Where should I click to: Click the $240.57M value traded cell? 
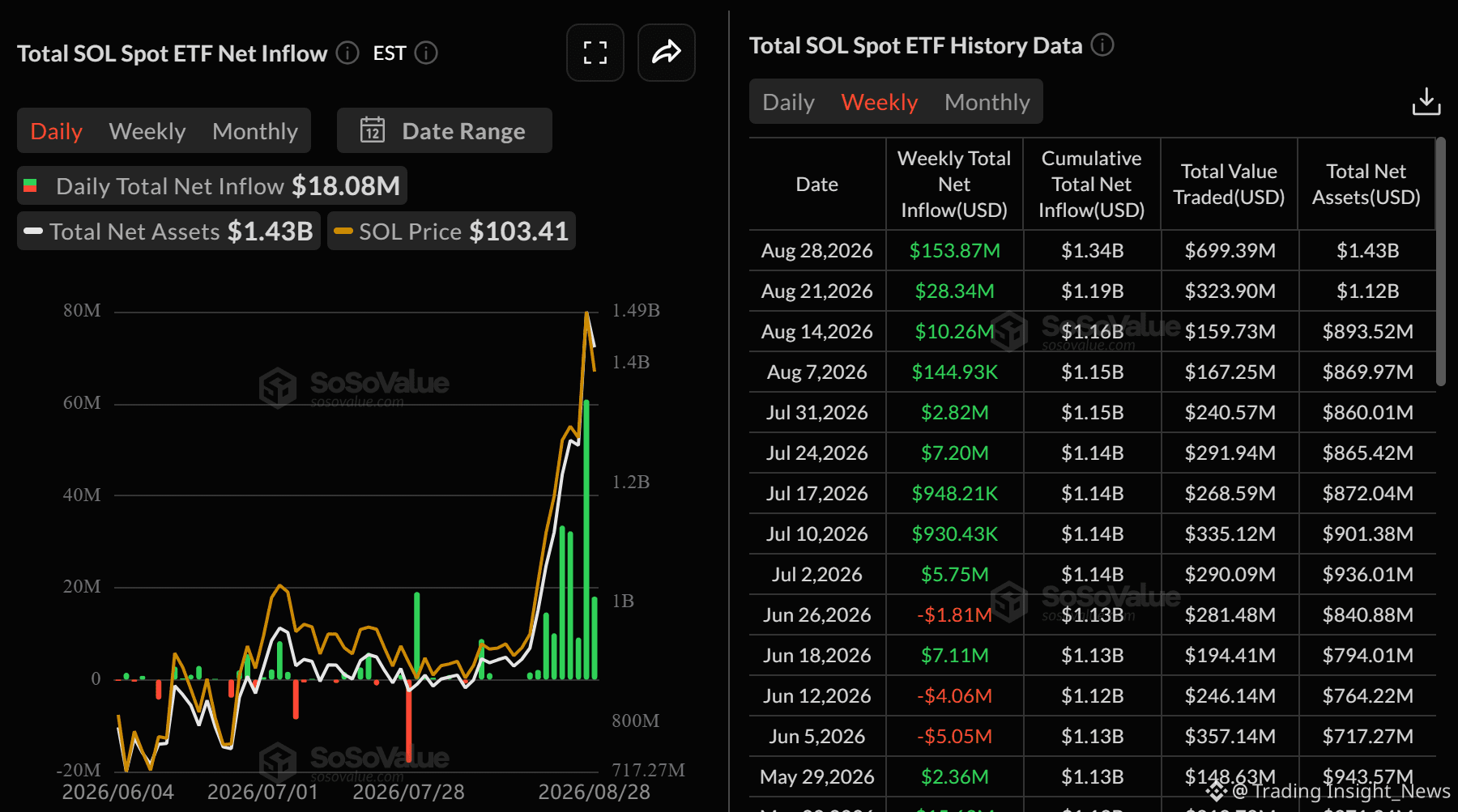(x=1230, y=413)
